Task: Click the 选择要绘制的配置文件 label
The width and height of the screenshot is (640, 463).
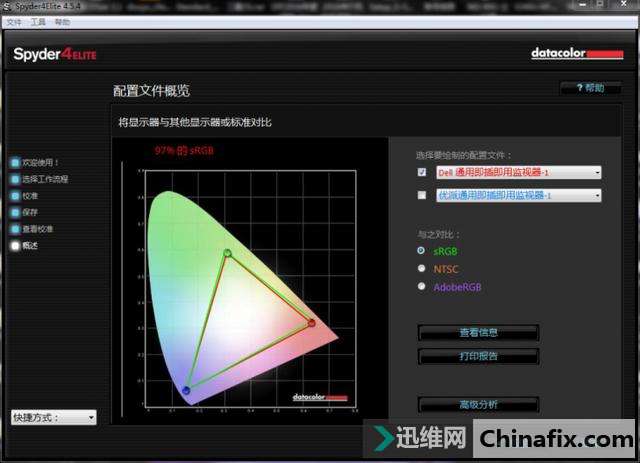Action: pyautogui.click(x=463, y=155)
